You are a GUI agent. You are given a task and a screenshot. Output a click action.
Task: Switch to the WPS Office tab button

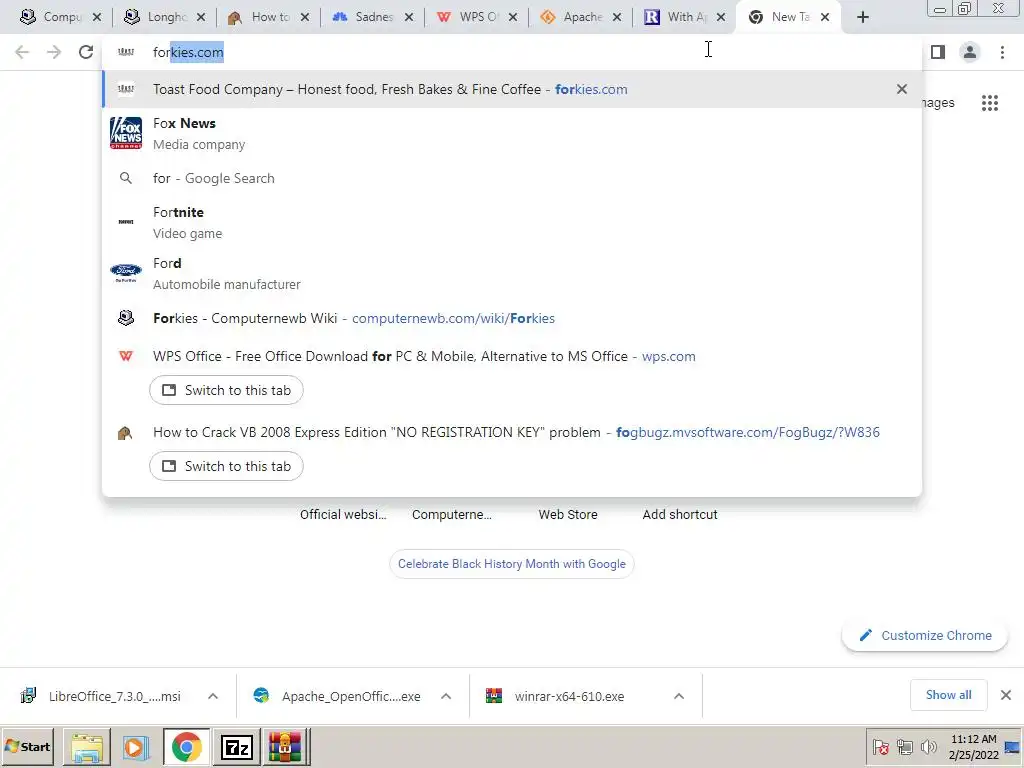click(x=226, y=390)
